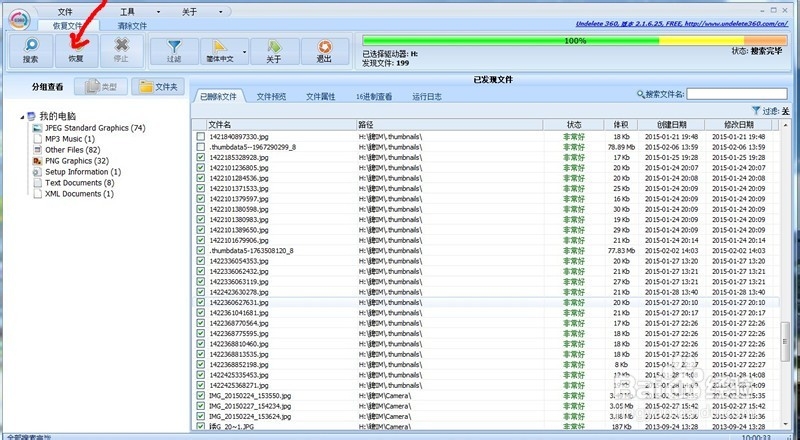The image size is (800, 440).
Task: Open the language dropdown arrow beside 简体中文
Action: pos(244,52)
